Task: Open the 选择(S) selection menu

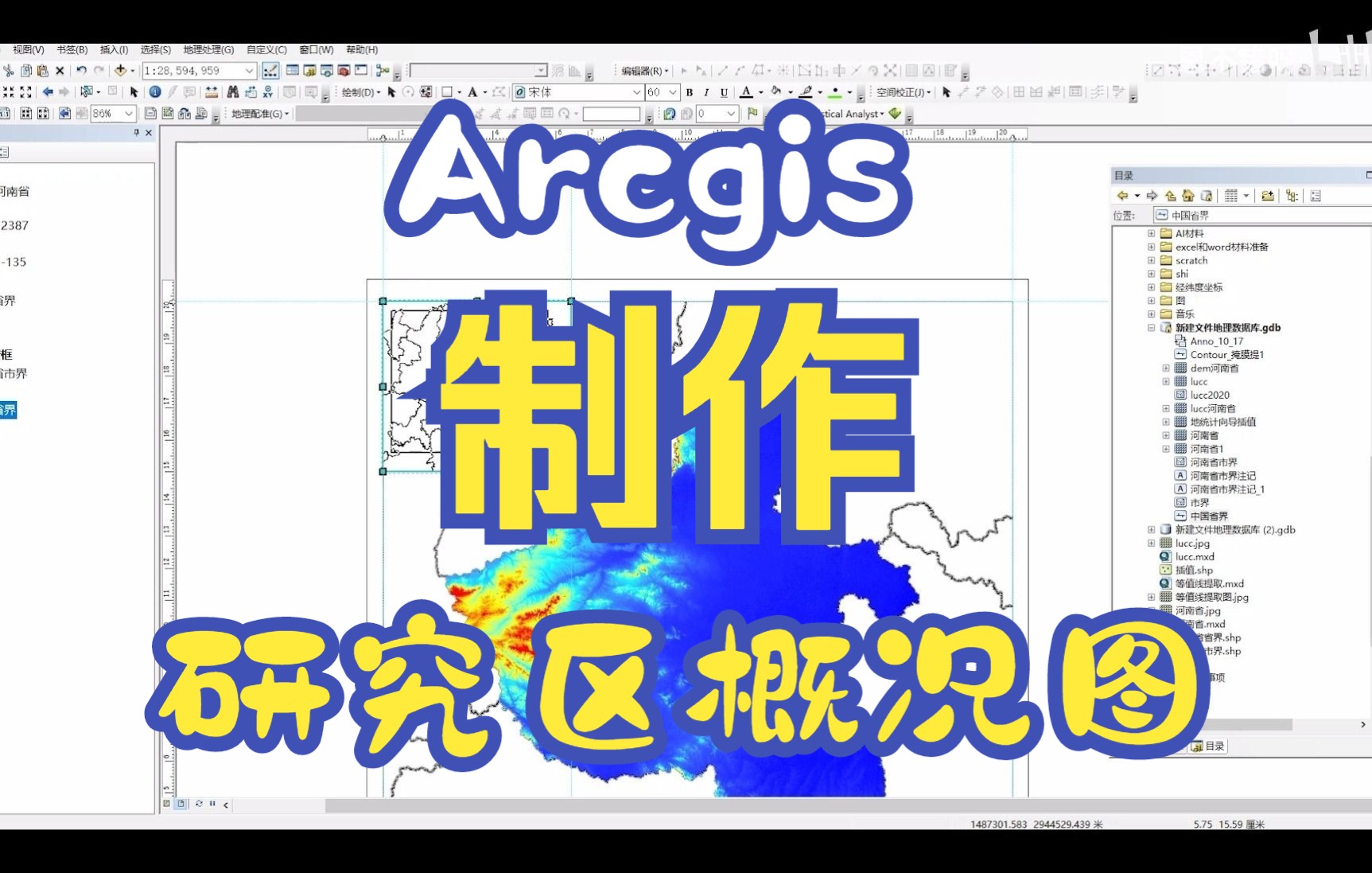Action: 156,49
